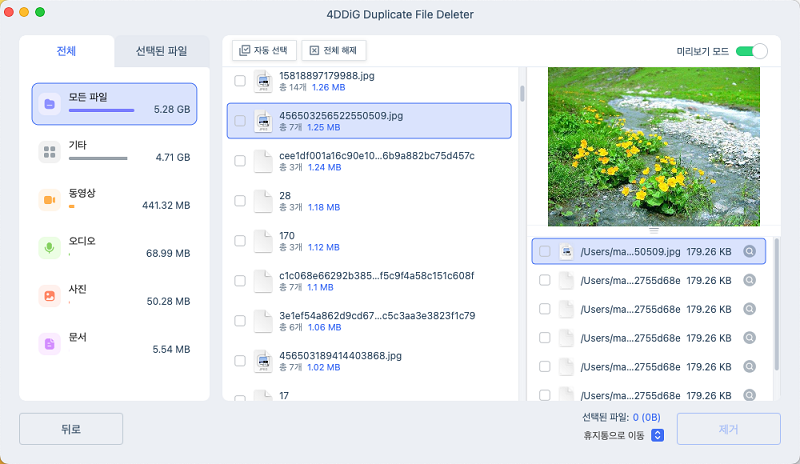Click the 동영상 video camera icon
Viewport: 800px width, 464px height.
(49, 200)
